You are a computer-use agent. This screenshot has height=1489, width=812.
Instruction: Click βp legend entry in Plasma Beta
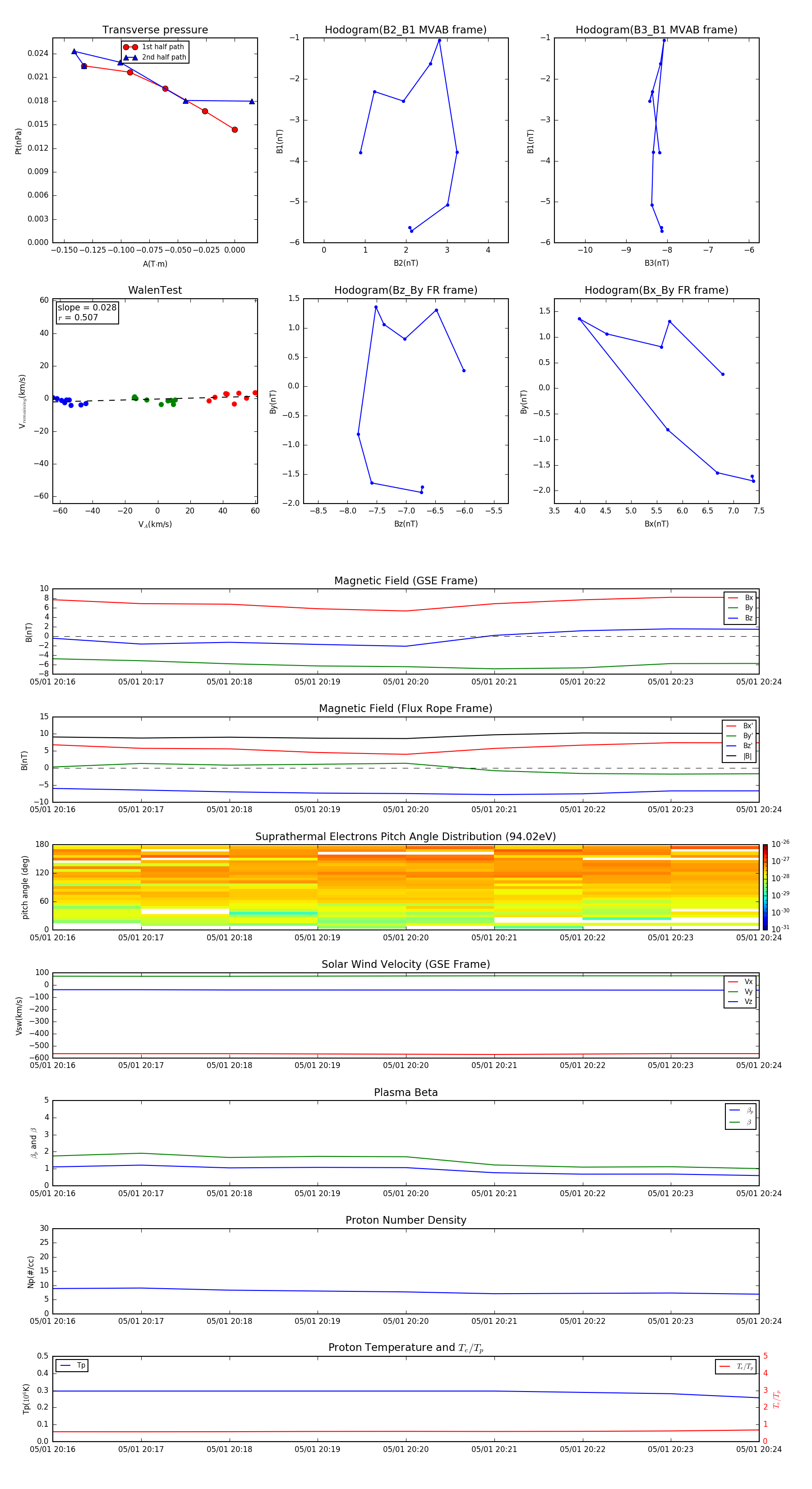point(741,1110)
